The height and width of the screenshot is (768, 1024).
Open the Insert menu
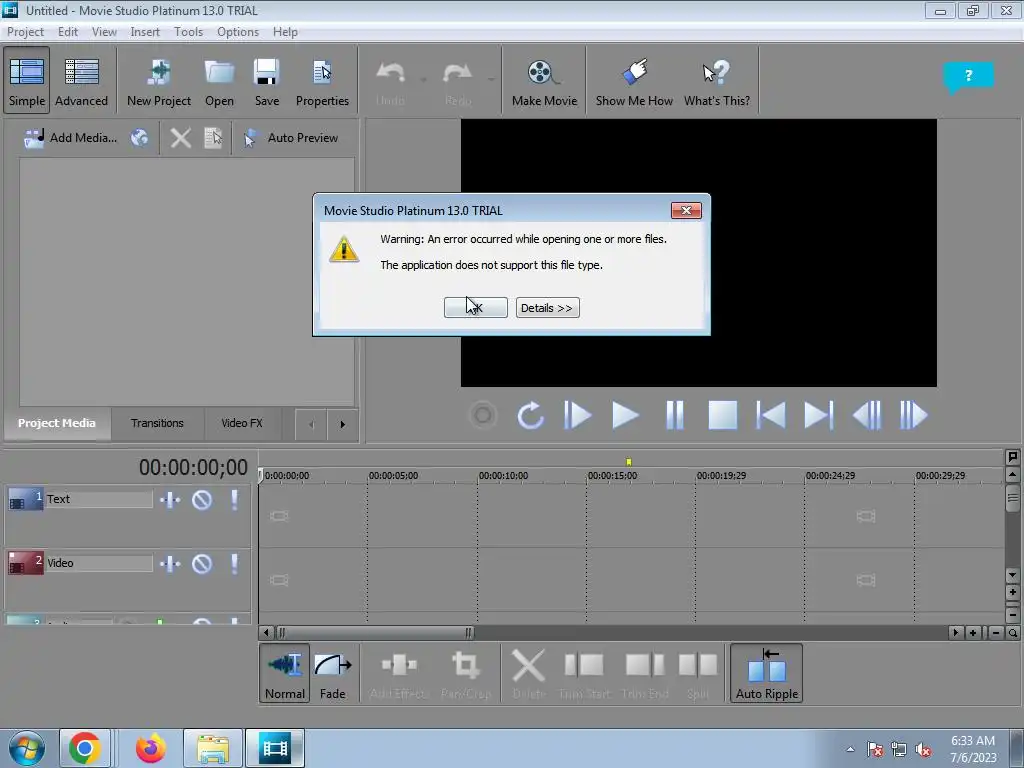145,31
